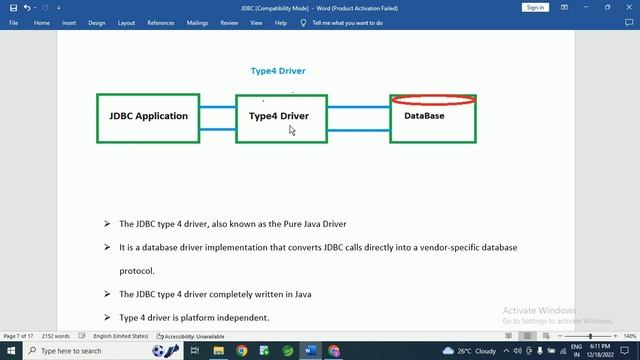640x360 pixels.
Task: Undo the last action
Action: (27, 8)
